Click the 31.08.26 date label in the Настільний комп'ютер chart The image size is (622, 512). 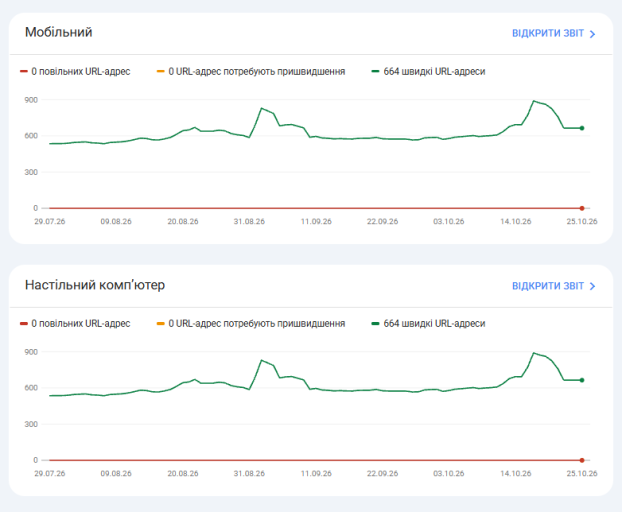(249, 473)
